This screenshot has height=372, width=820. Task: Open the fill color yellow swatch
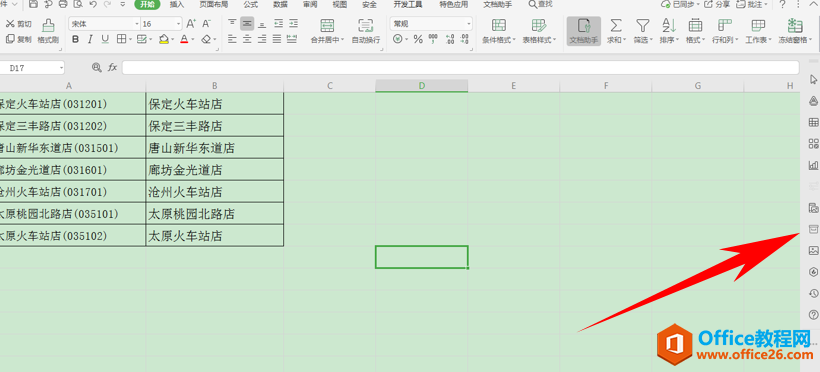pos(164,39)
